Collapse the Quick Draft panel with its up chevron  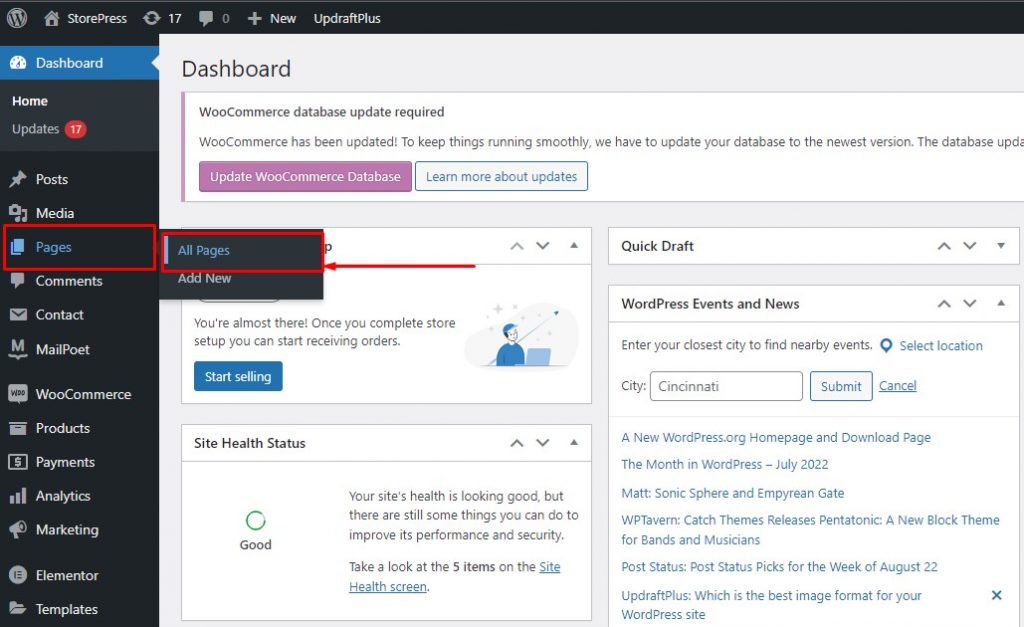943,246
